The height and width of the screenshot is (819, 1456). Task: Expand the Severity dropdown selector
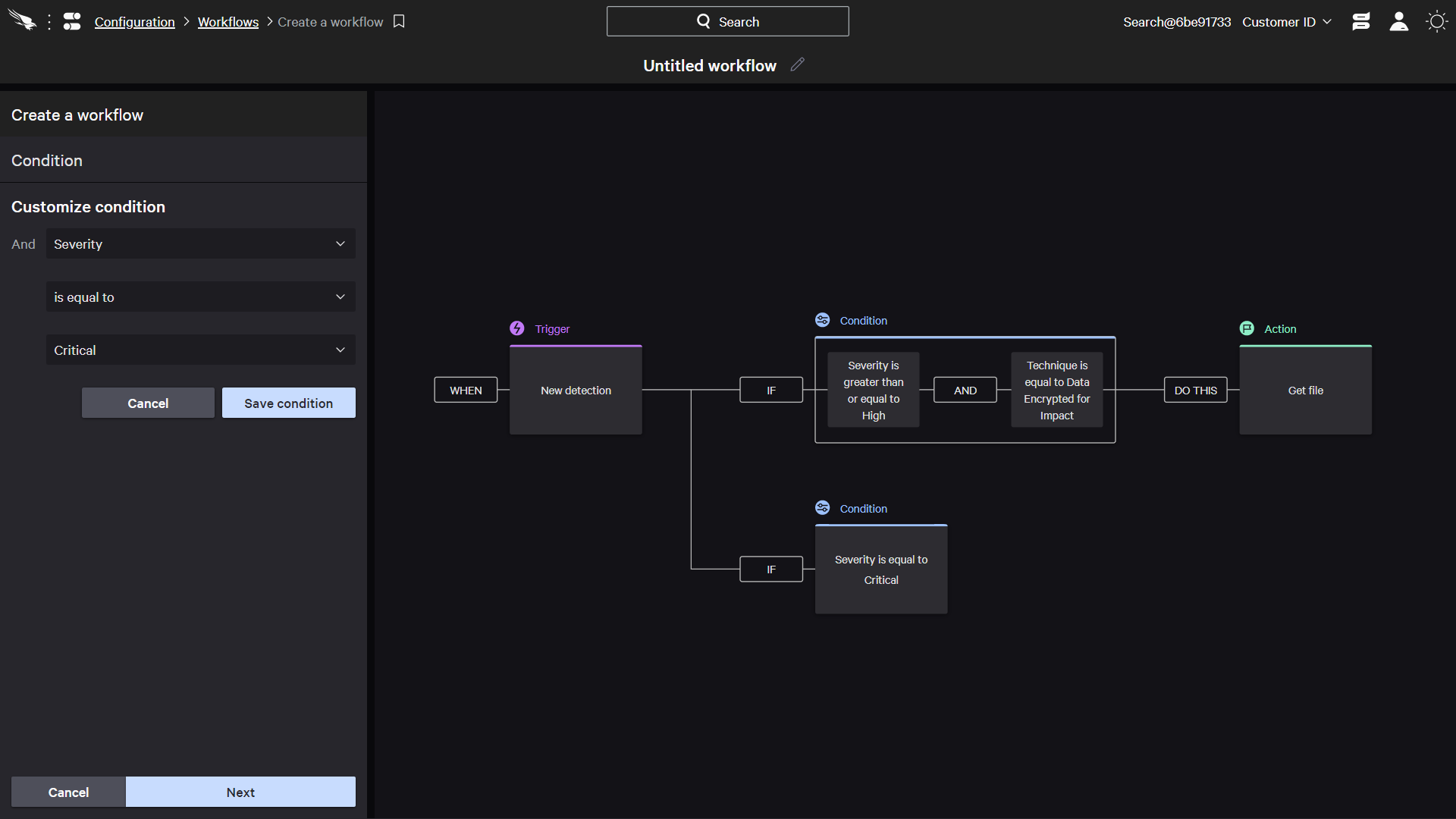tap(200, 244)
